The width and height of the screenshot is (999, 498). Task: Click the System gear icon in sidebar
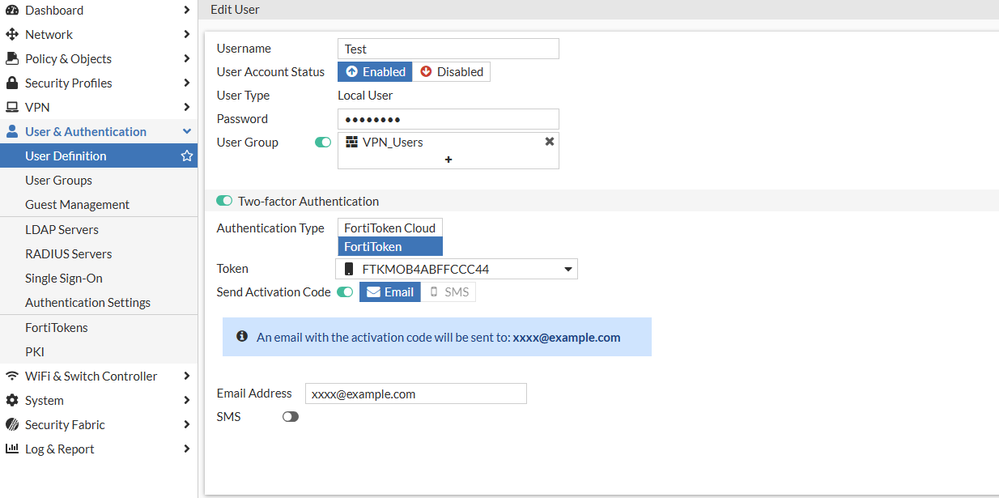[12, 400]
